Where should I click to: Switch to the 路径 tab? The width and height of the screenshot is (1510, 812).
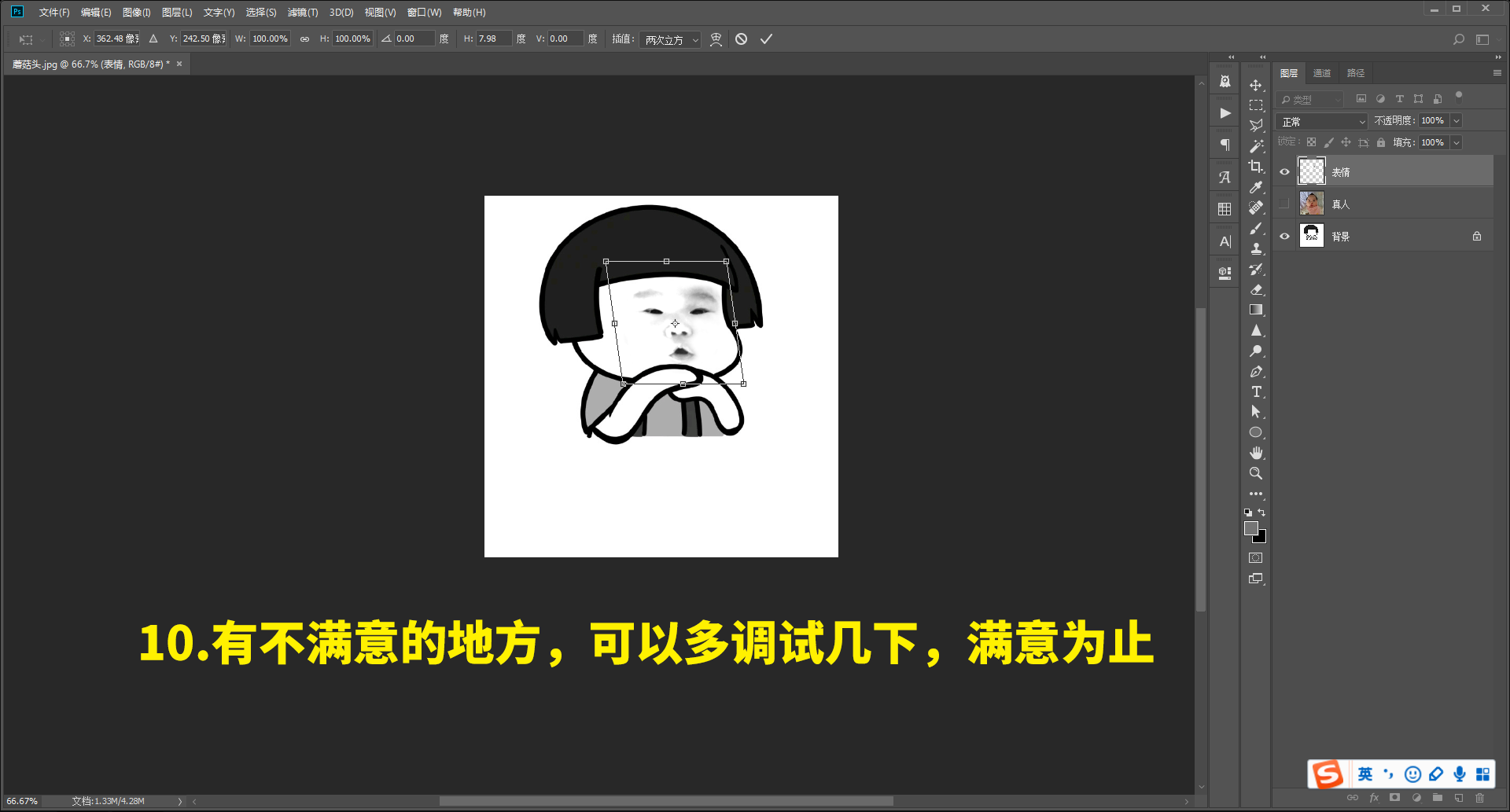click(x=1356, y=73)
